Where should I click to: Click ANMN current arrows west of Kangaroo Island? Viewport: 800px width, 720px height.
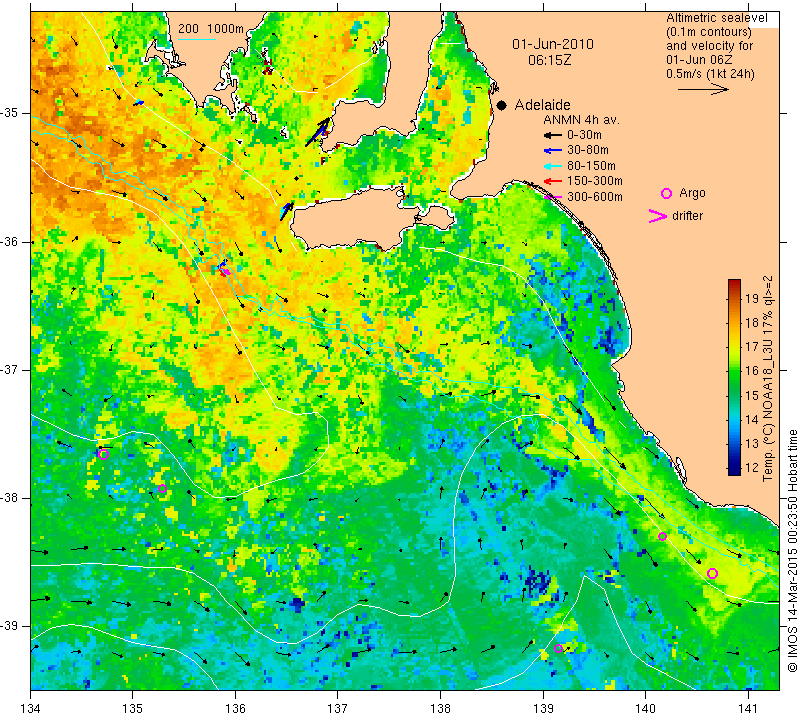[x=287, y=211]
